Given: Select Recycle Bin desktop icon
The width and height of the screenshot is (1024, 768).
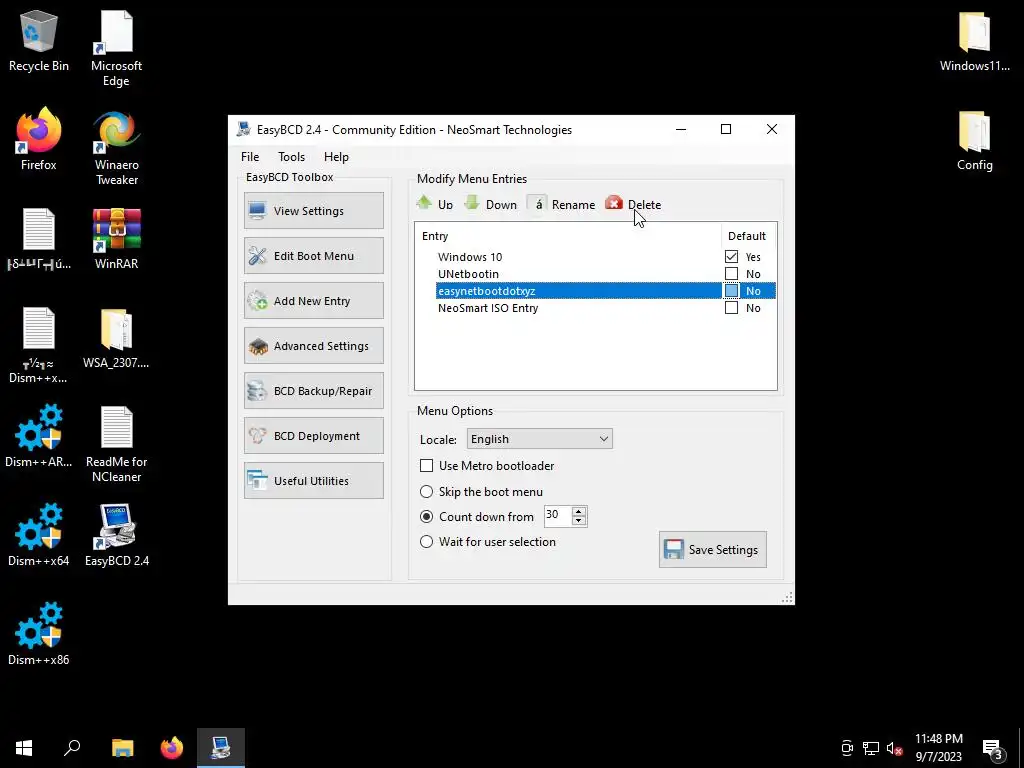Looking at the screenshot, I should 39,40.
